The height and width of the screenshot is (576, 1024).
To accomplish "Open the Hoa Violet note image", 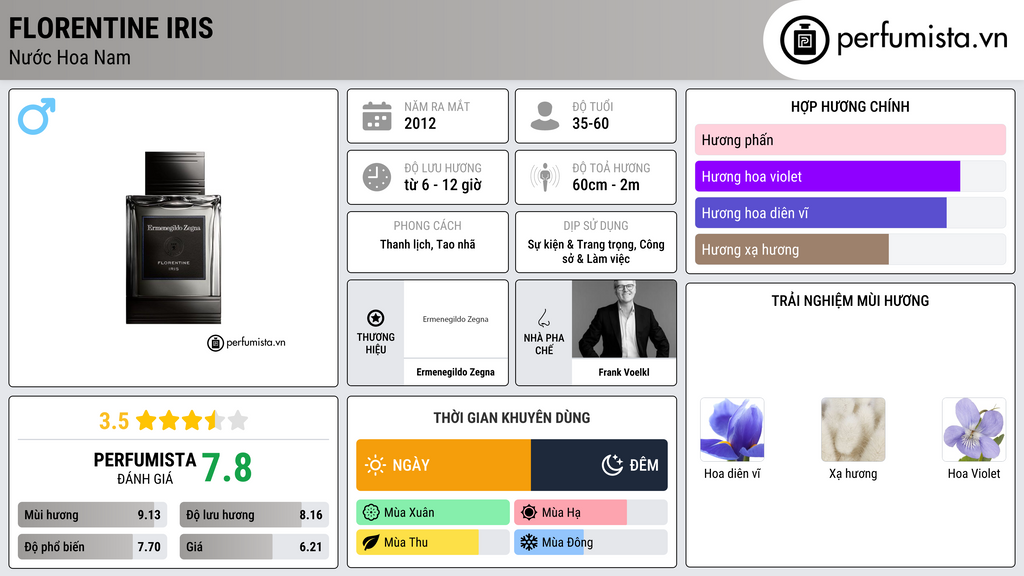I will coord(974,430).
